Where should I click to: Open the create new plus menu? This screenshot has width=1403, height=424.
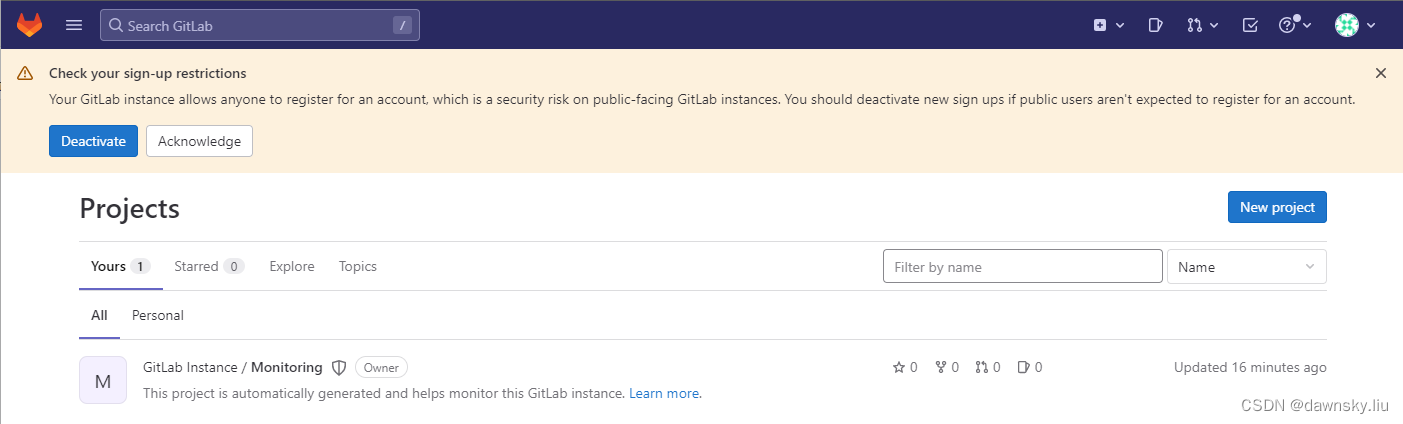[x=1109, y=25]
